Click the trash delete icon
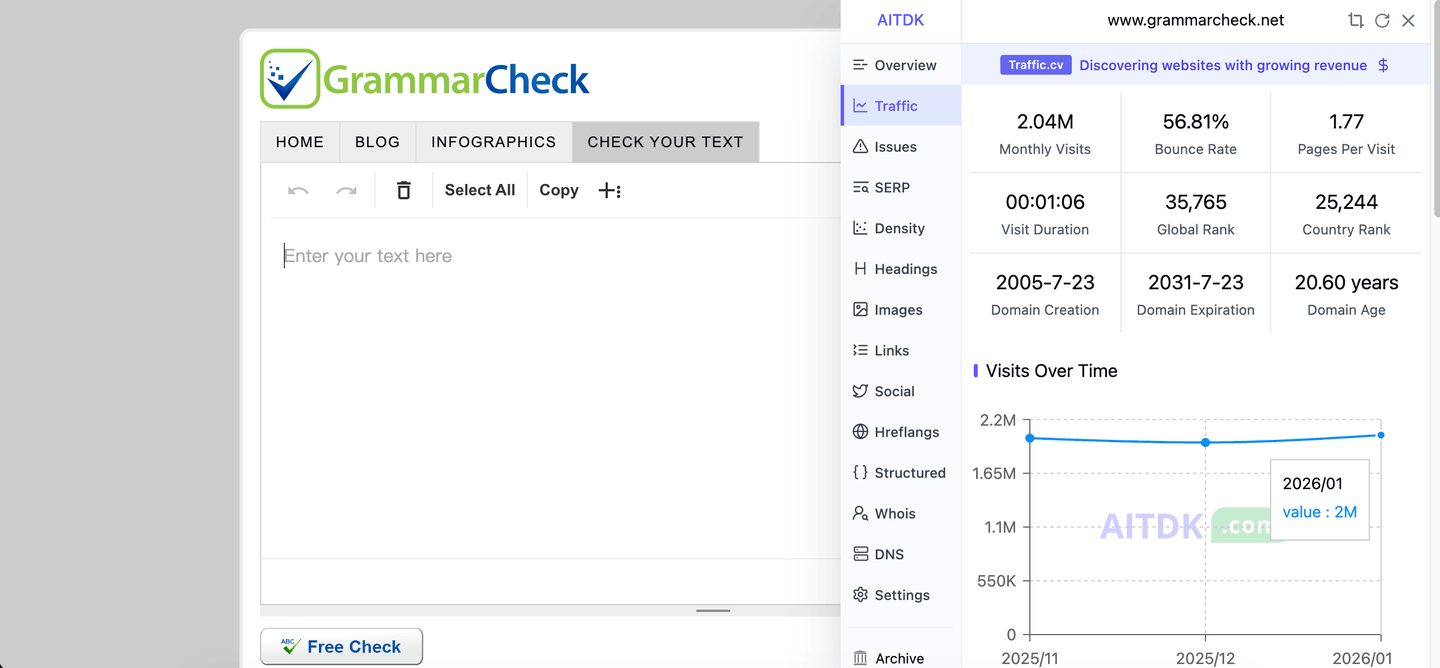This screenshot has width=1440, height=668. click(404, 190)
